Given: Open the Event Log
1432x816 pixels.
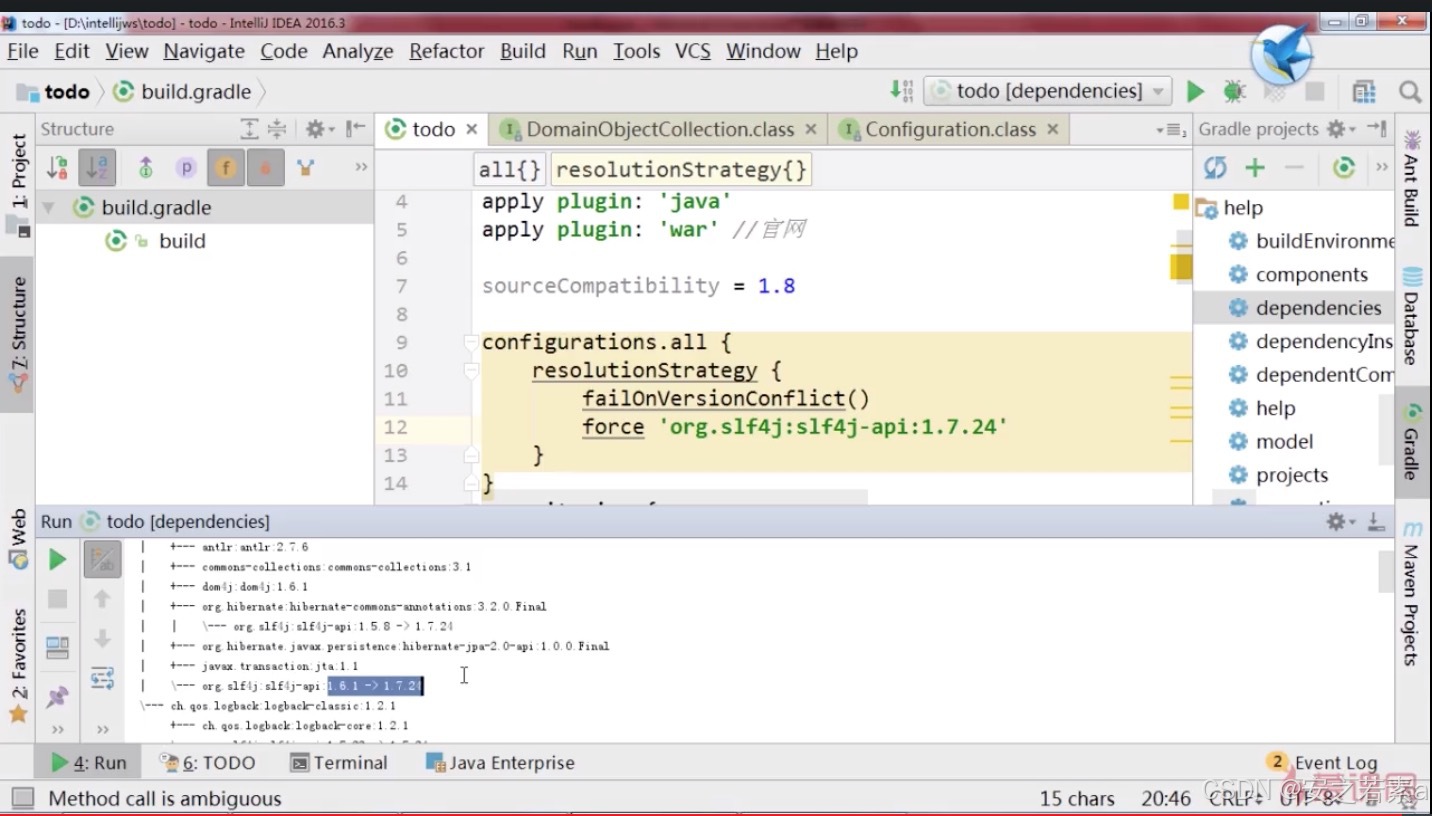Looking at the screenshot, I should (x=1323, y=763).
